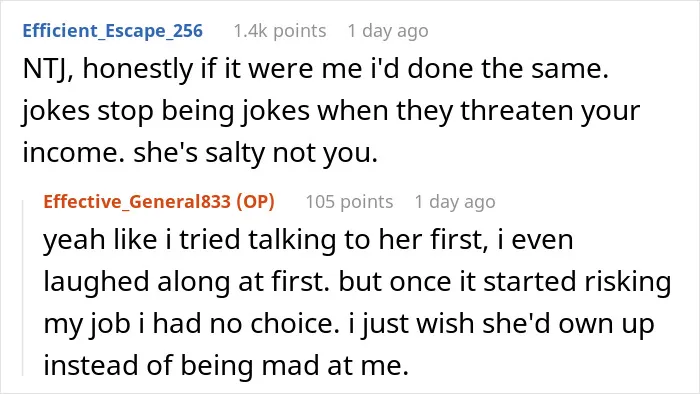Click the 1.4k points score label
The height and width of the screenshot is (394, 700).
[x=280, y=31]
